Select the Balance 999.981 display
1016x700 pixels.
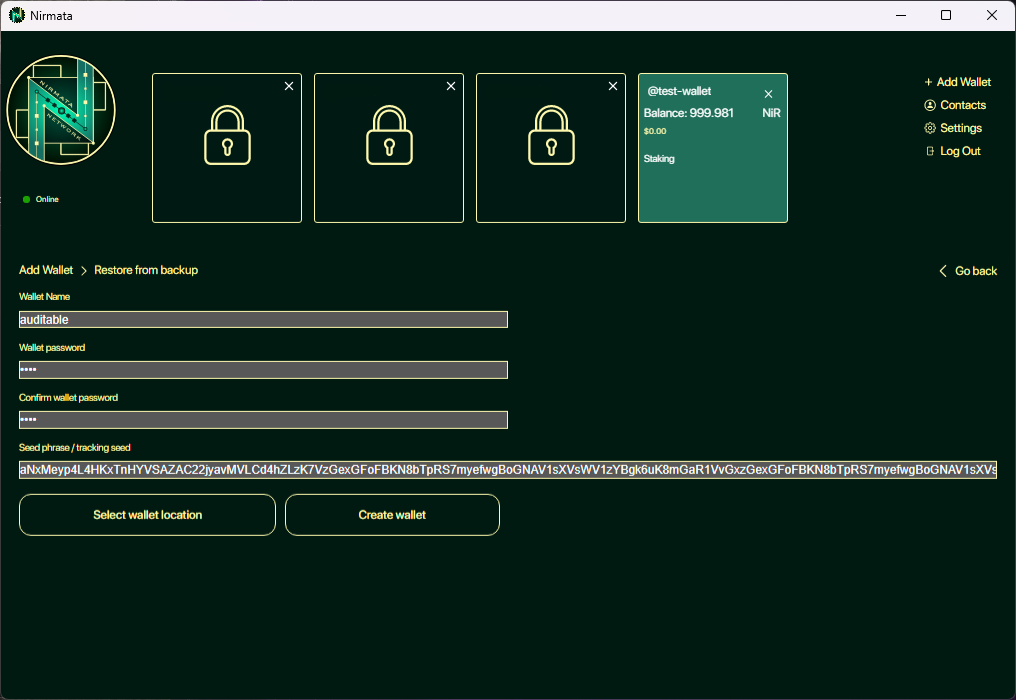pos(686,113)
